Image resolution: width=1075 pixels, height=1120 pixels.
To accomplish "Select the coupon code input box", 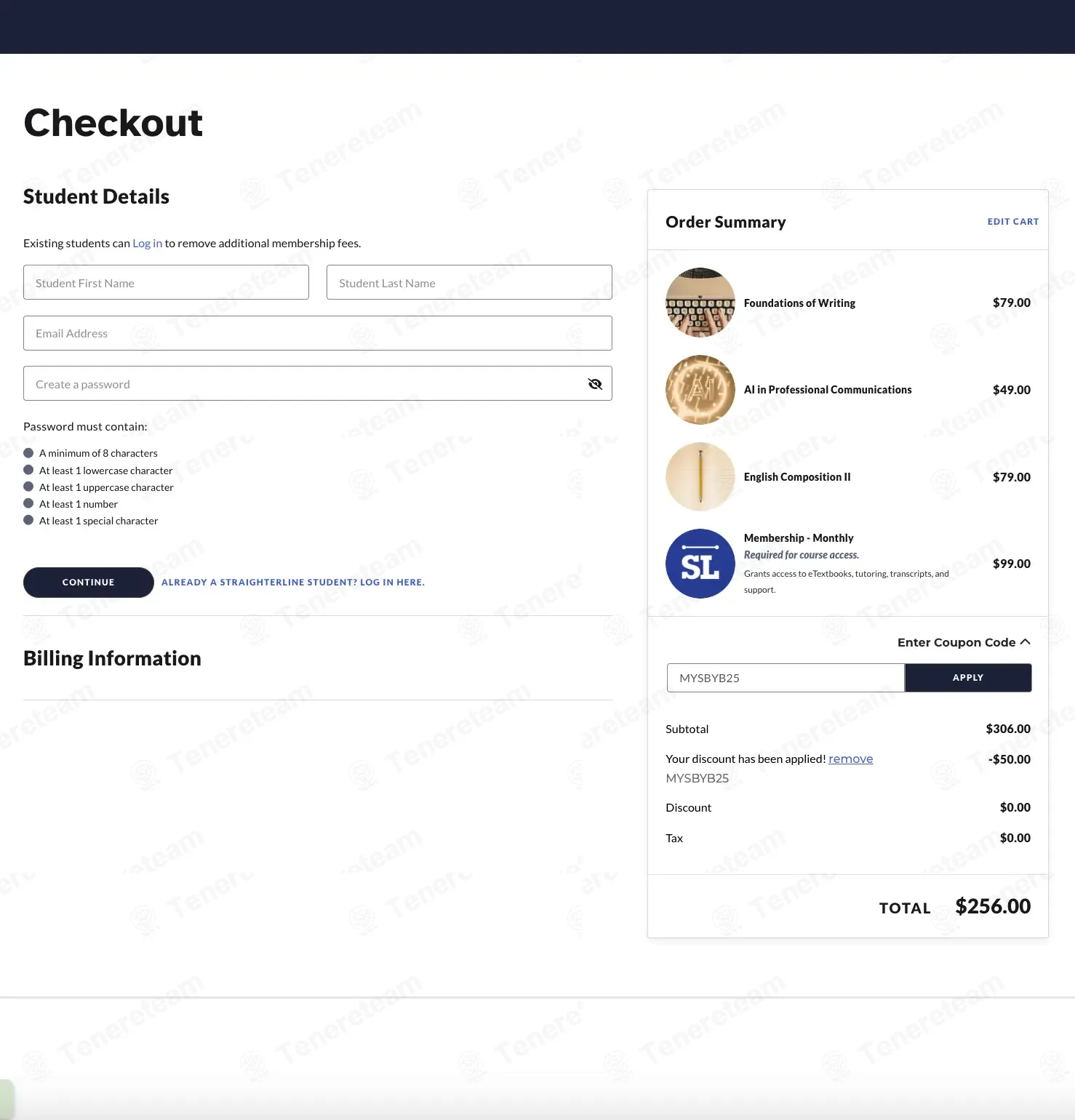I will (786, 678).
